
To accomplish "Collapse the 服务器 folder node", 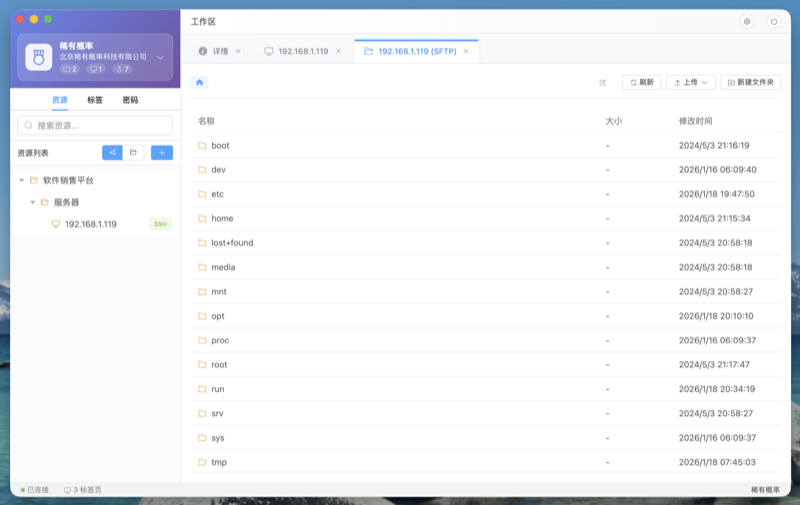I will coord(33,202).
